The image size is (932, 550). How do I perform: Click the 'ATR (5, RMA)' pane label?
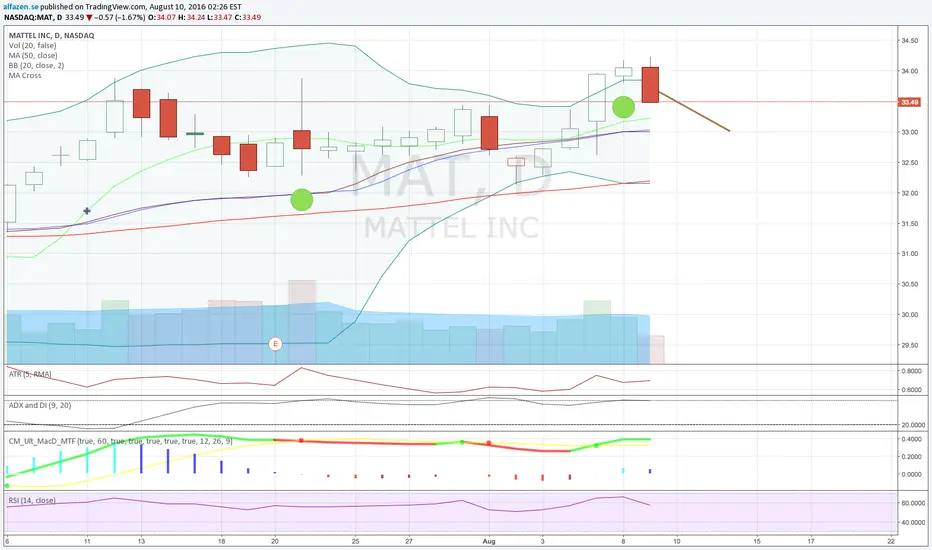coord(30,374)
